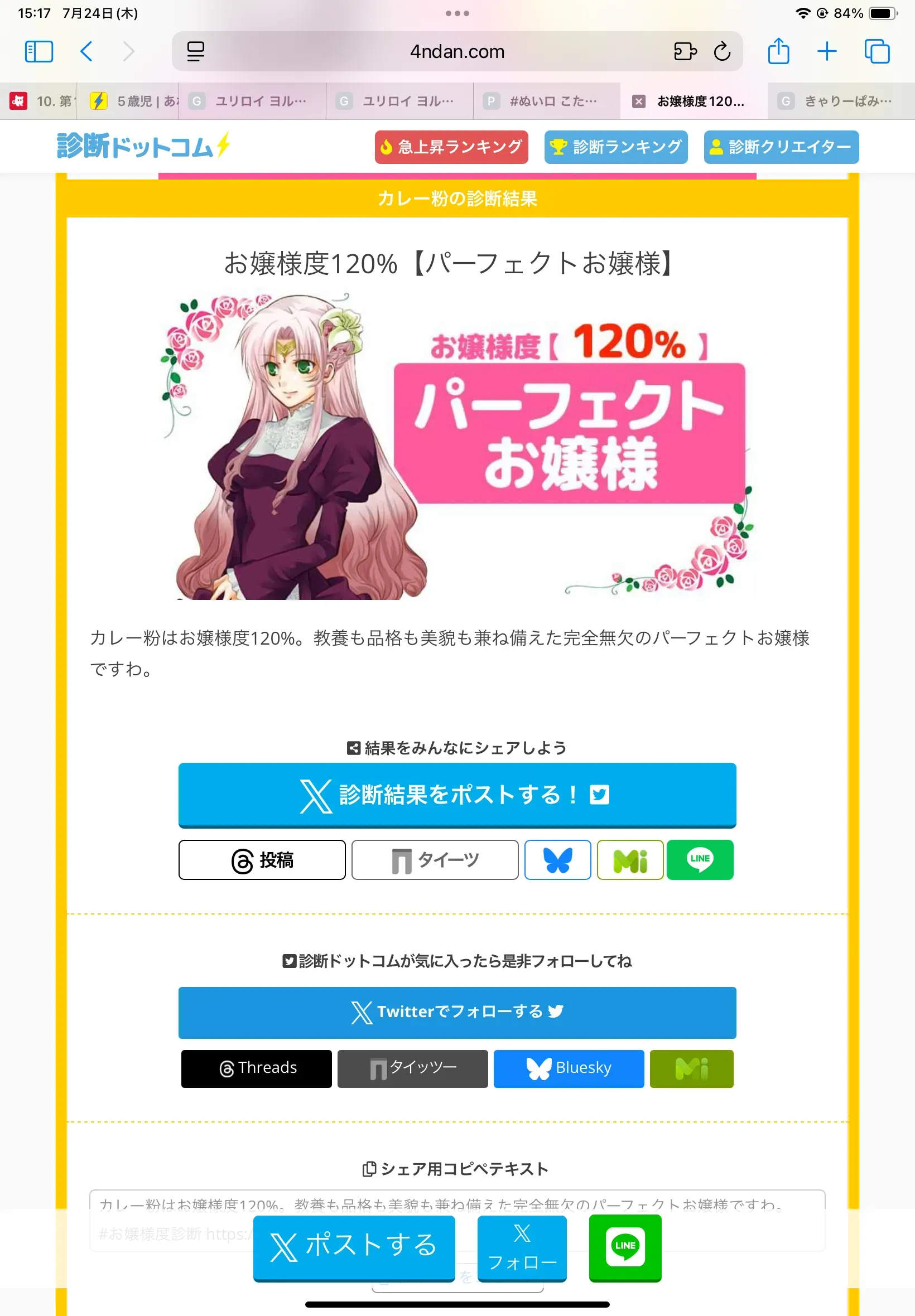Share result via green LINE button
Viewport: 915px width, 1316px height.
click(700, 859)
